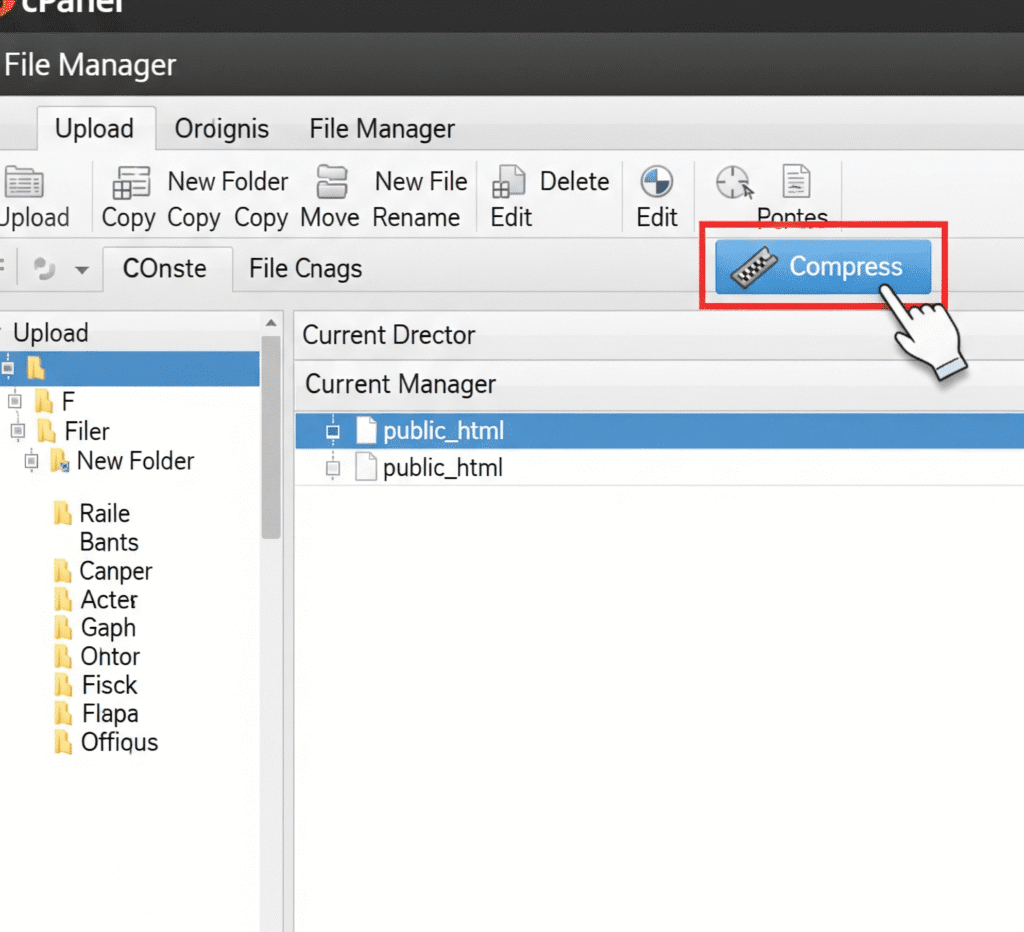Collapse the highlighted root folder node
This screenshot has width=1024, height=932.
(8, 368)
